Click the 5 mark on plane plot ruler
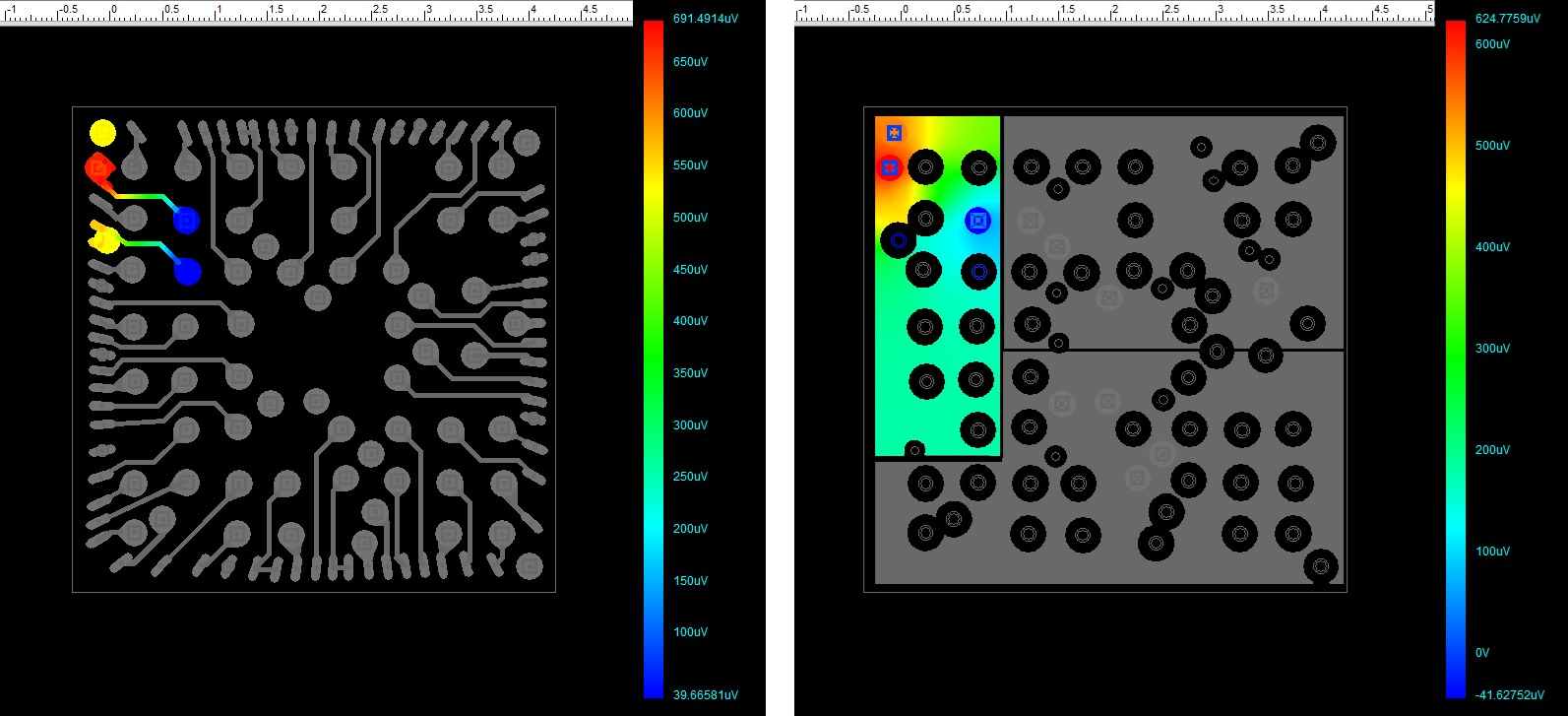 coord(1430,9)
